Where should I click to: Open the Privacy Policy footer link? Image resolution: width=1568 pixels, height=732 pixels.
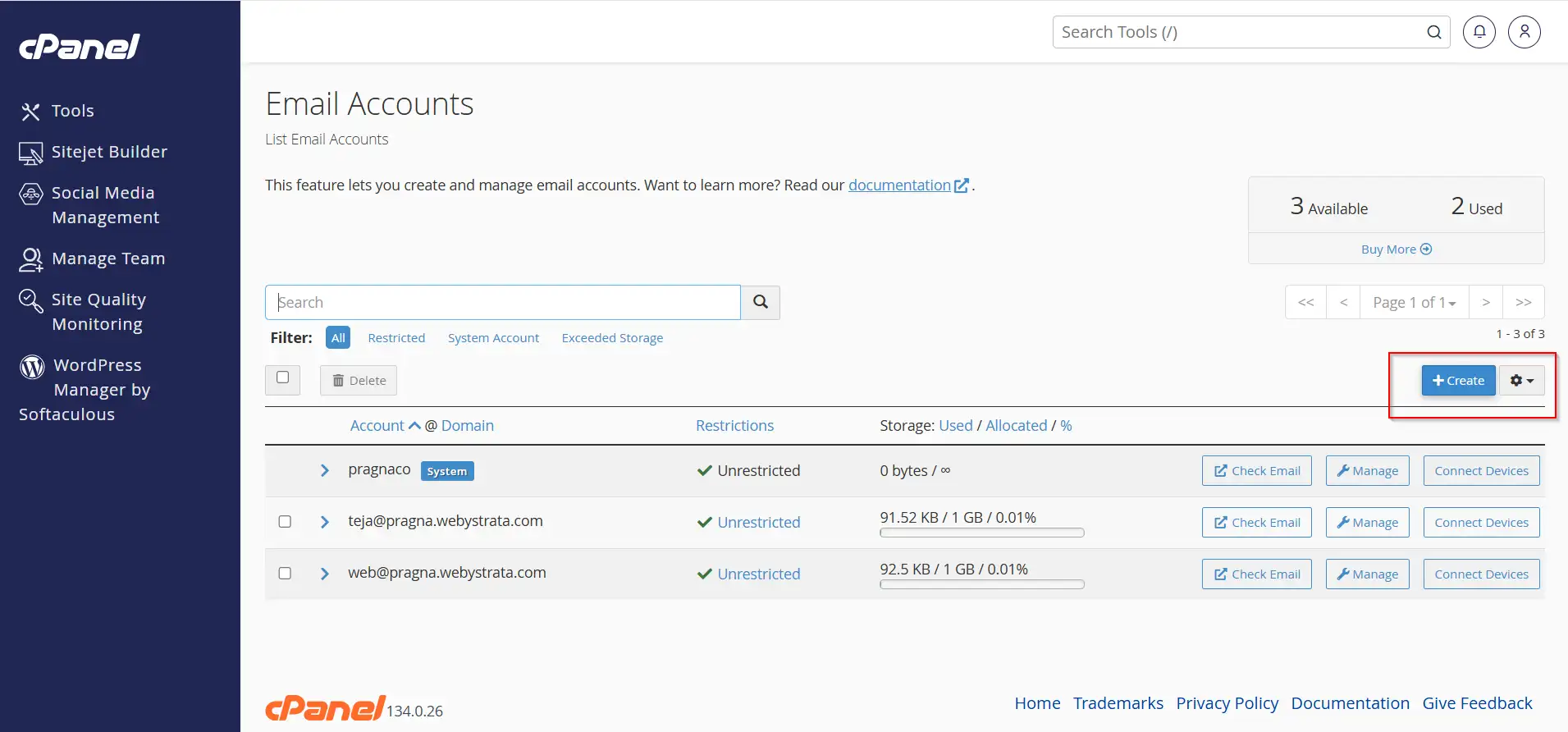pos(1227,703)
